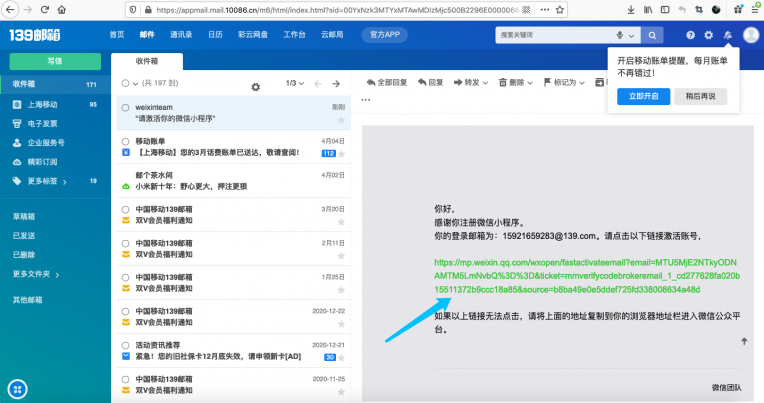This screenshot has width=764, height=403.
Task: Go to next mail page arrow
Action: click(336, 84)
